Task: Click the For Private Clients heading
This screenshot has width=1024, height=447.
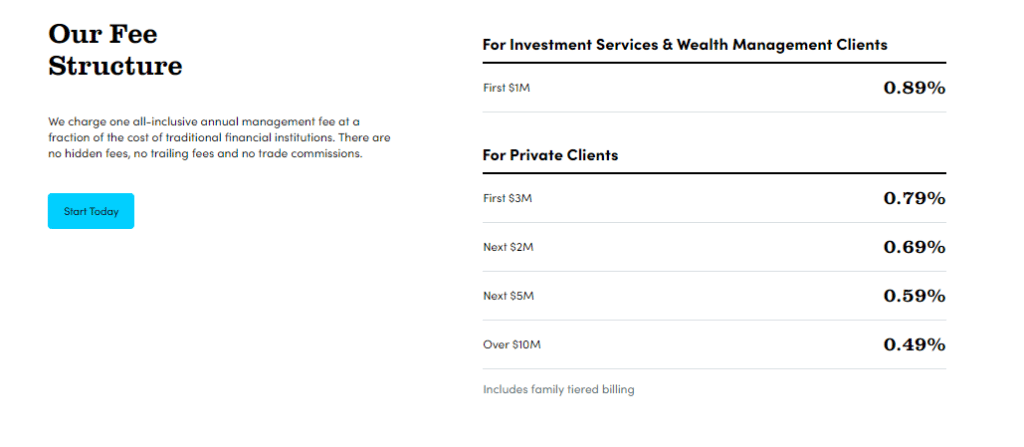Action: [x=551, y=156]
